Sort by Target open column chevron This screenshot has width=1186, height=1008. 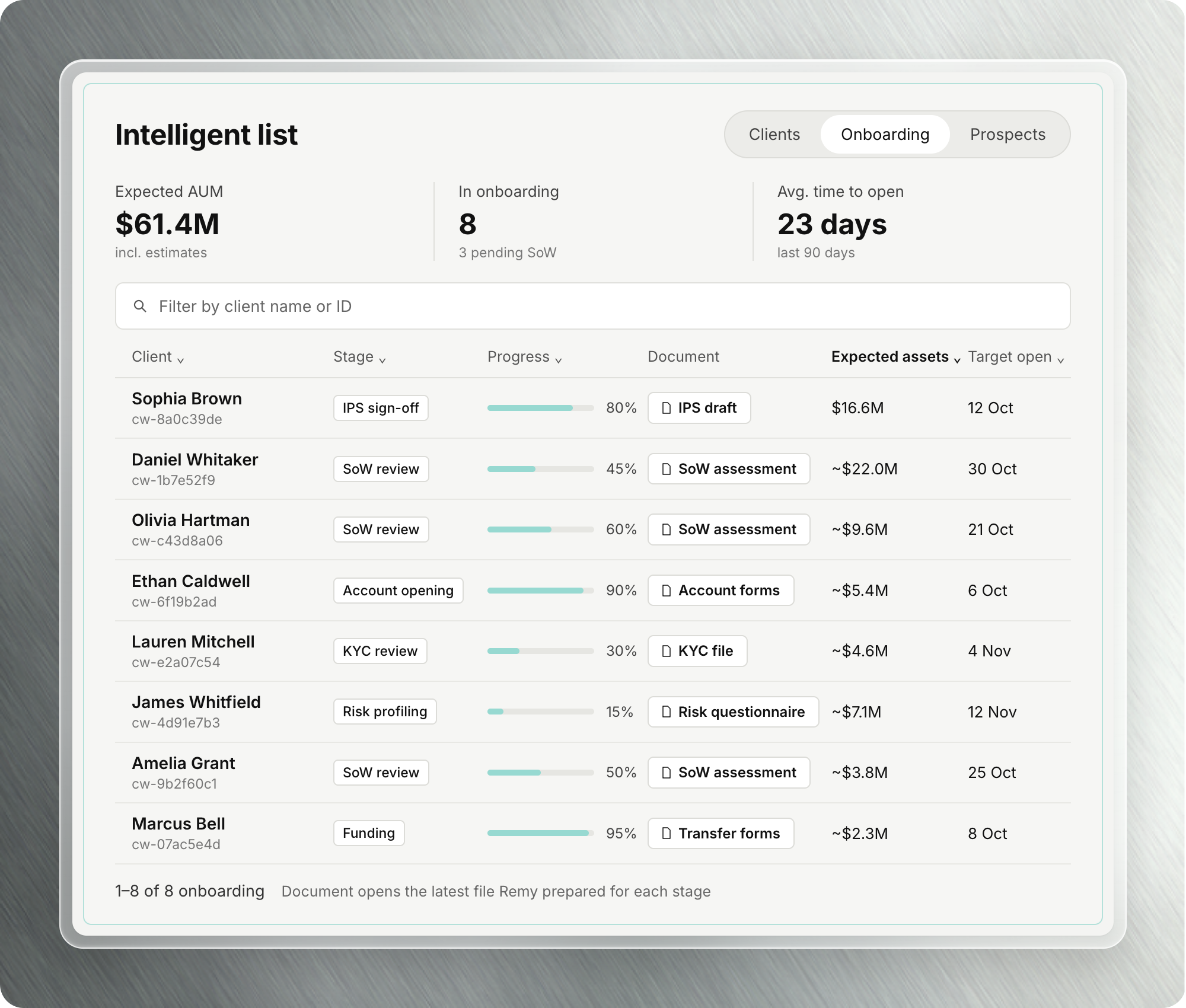1061,360
